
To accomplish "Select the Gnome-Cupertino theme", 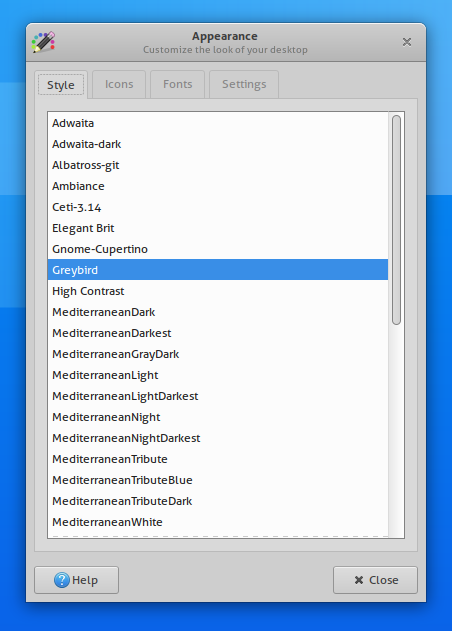I will [x=218, y=249].
